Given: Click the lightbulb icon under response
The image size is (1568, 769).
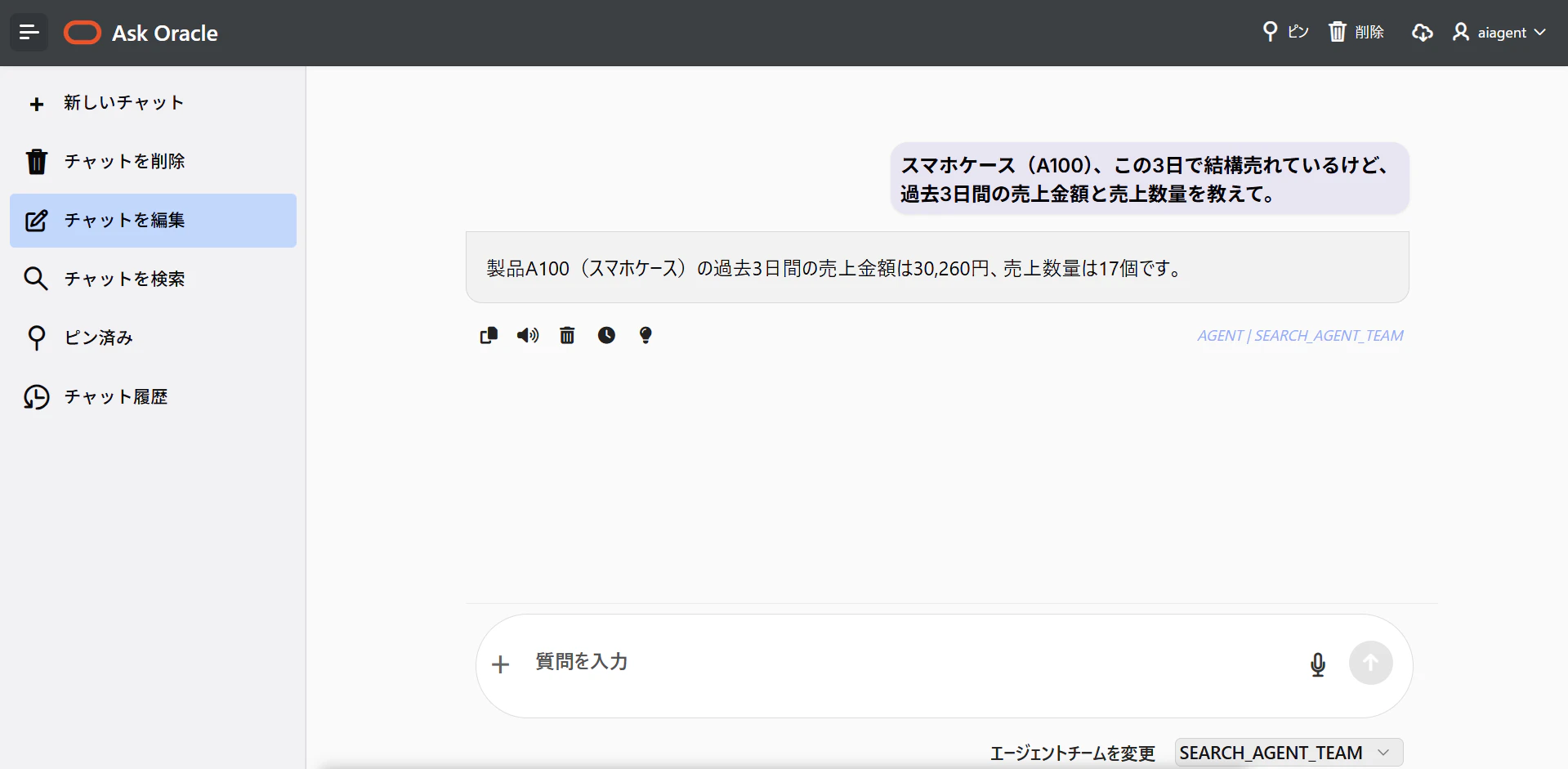Looking at the screenshot, I should click(646, 335).
